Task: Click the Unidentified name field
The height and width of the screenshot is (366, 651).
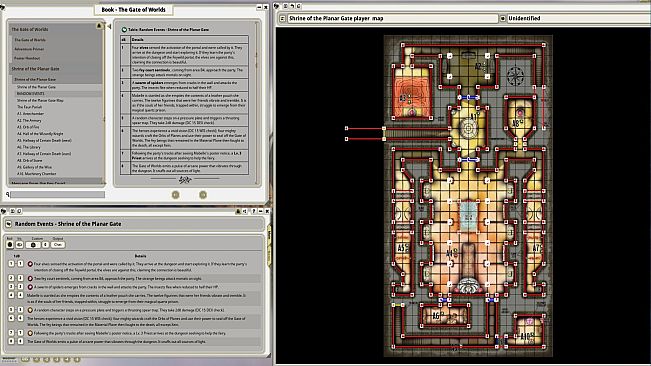Action: point(579,18)
